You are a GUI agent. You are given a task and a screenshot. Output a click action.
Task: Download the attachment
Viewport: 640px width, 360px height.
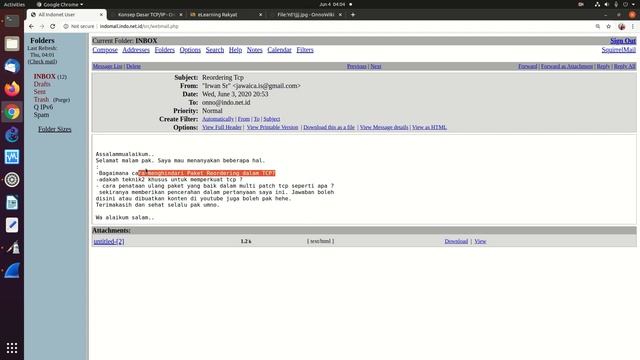[456, 241]
